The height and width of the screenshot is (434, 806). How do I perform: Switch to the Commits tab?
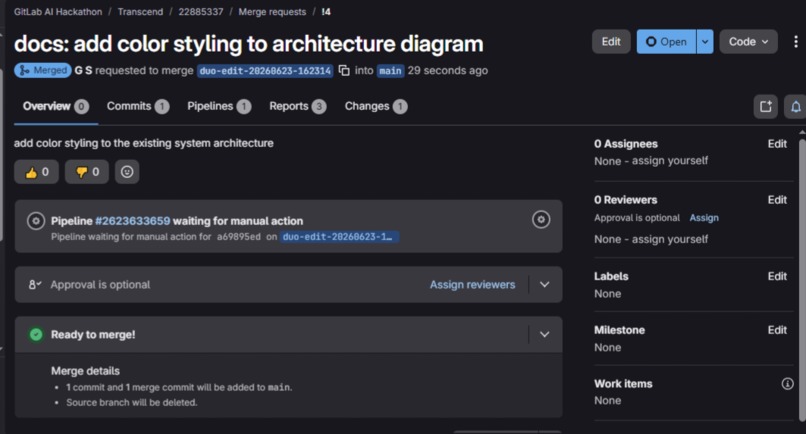tap(138, 106)
